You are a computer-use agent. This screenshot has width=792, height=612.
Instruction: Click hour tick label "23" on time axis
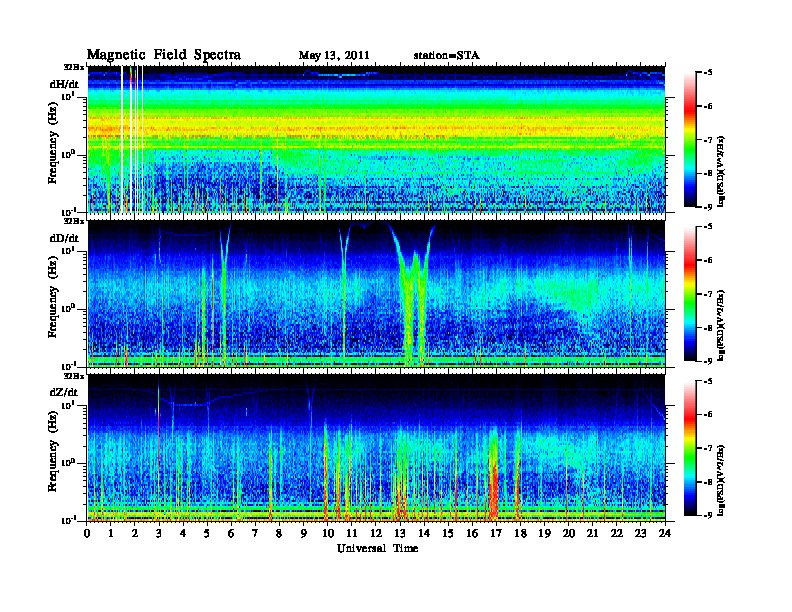tap(640, 533)
